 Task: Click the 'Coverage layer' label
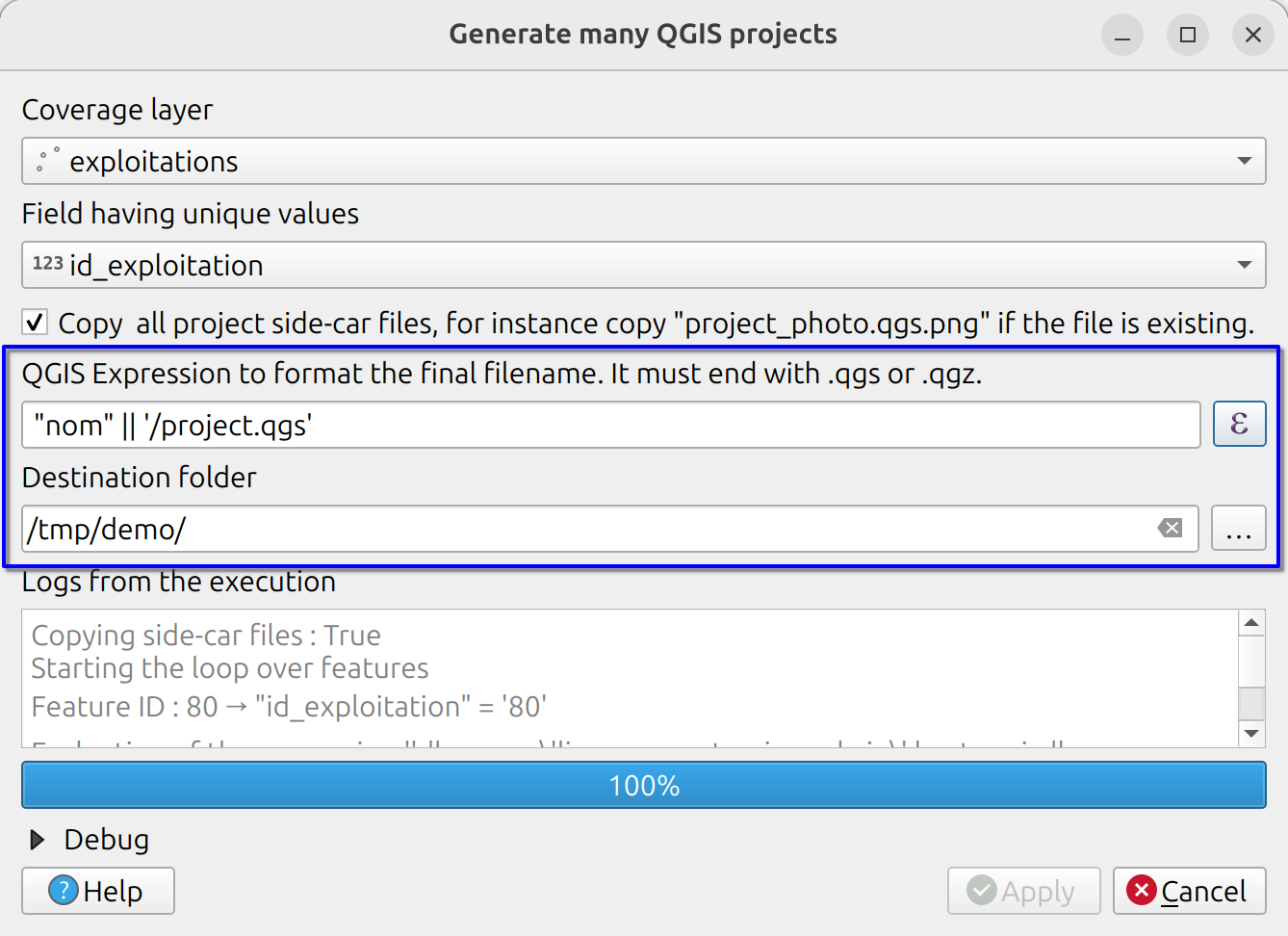pos(117,110)
